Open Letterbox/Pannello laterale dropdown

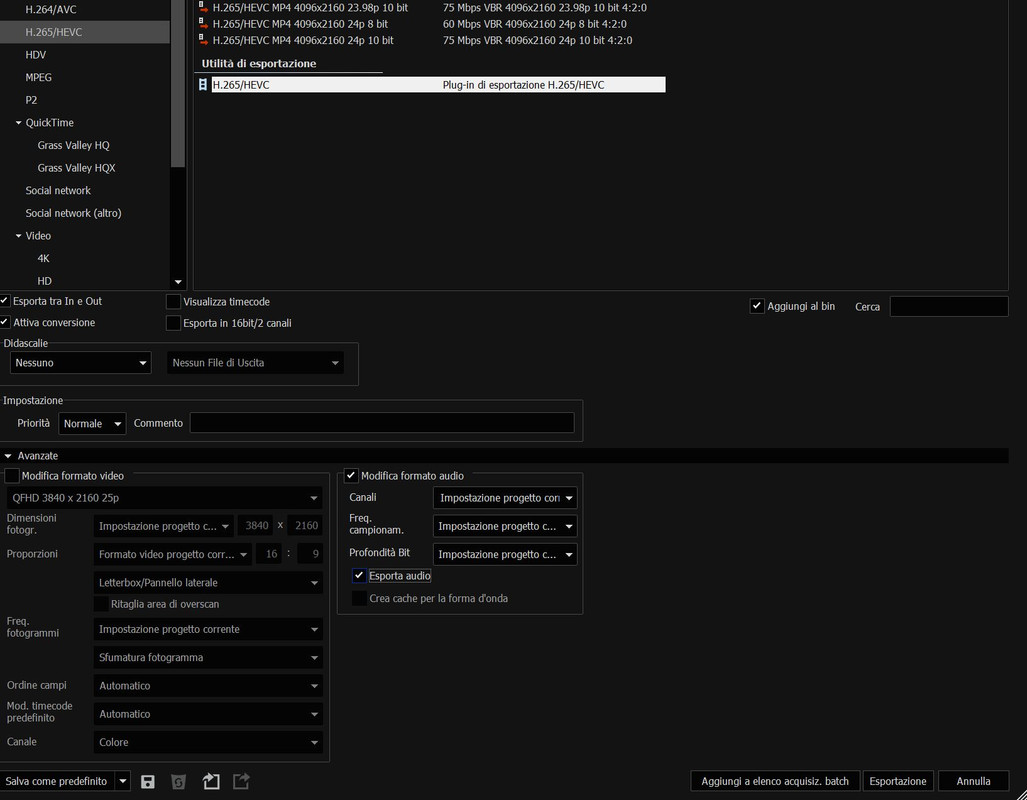click(x=208, y=582)
